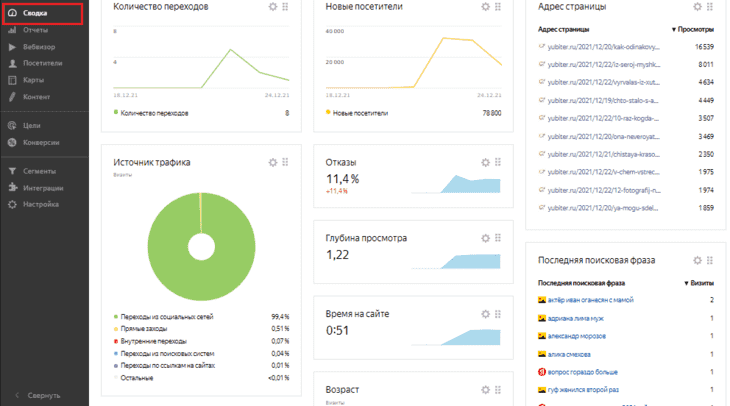The image size is (730, 406).
Task: Click grid handle of Глубина просмотра widget
Action: (498, 238)
